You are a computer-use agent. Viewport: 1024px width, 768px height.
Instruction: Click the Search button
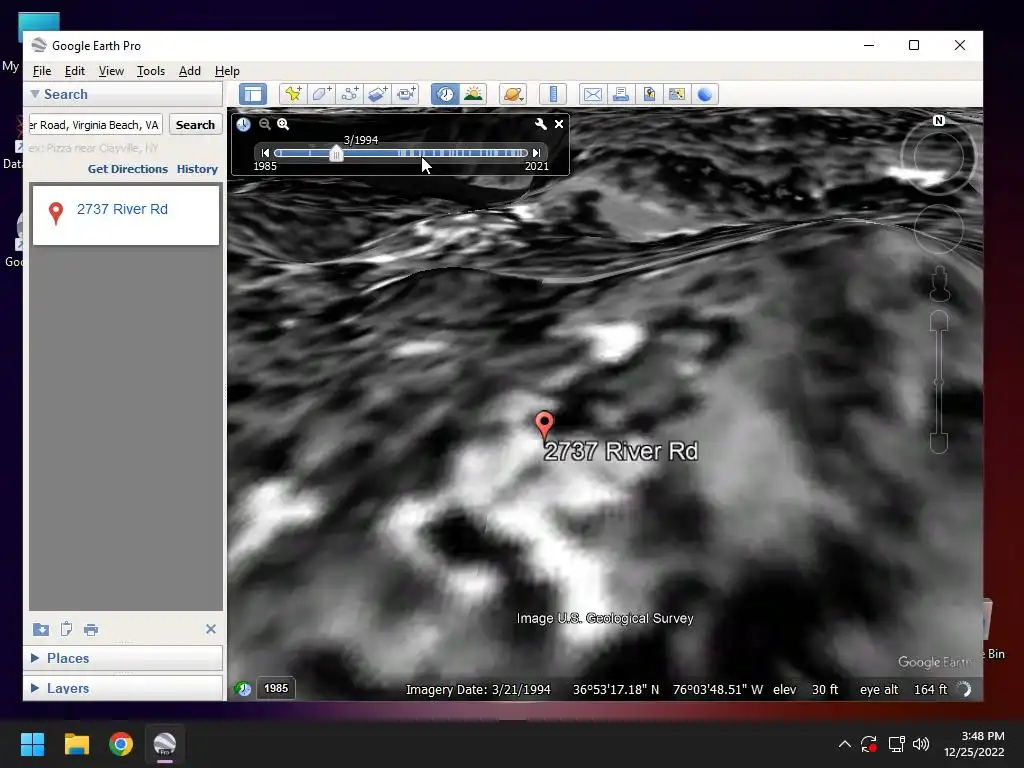[x=195, y=125]
